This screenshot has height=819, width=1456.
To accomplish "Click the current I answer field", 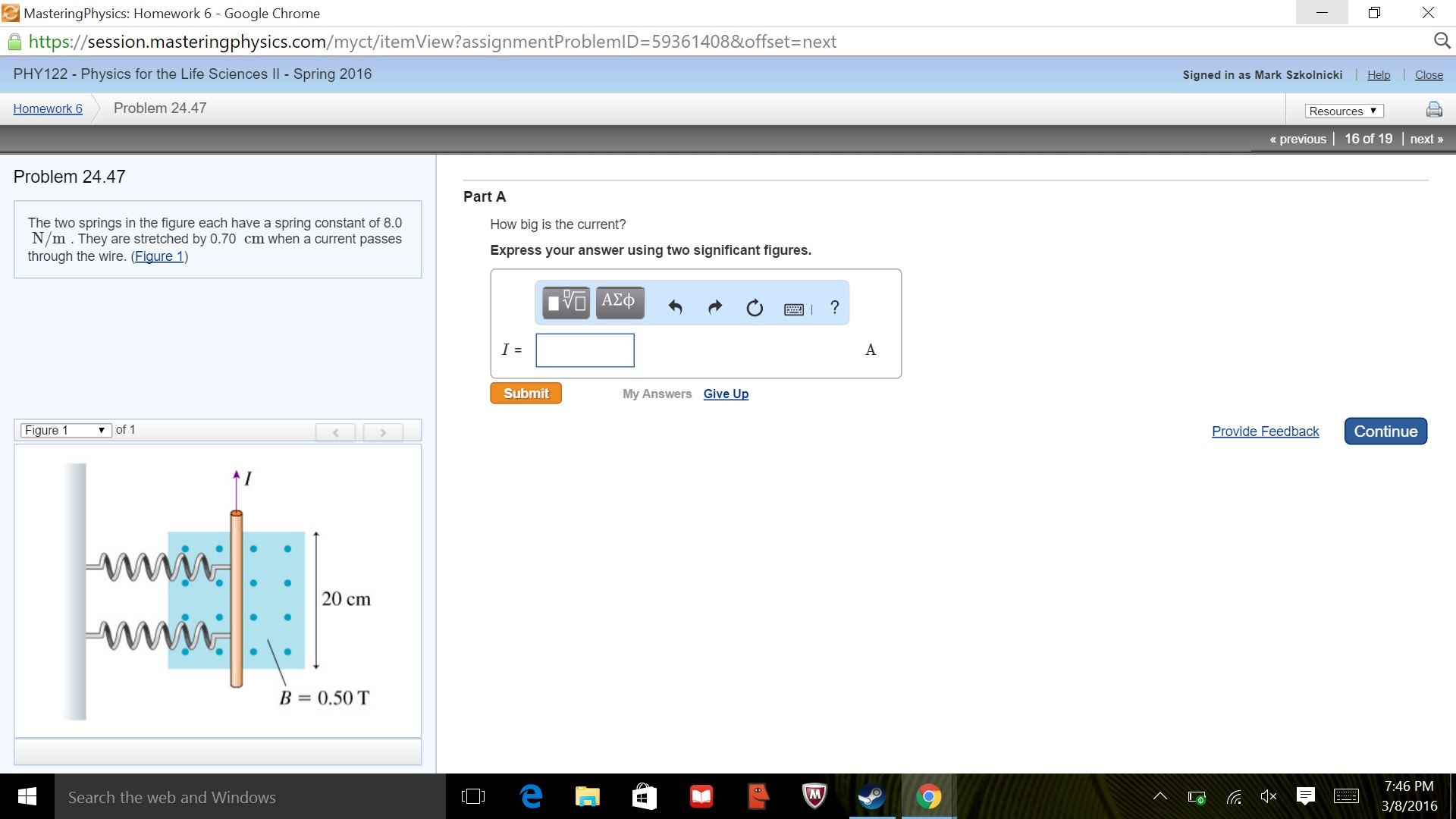I will [585, 350].
